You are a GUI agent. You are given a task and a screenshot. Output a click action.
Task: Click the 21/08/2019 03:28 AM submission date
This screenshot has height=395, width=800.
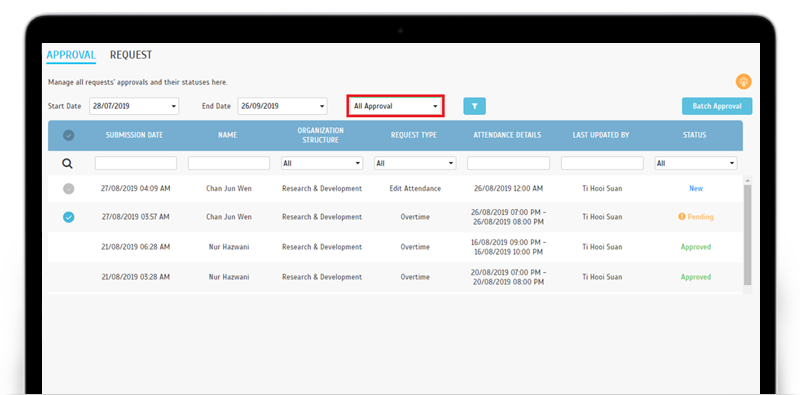136,277
